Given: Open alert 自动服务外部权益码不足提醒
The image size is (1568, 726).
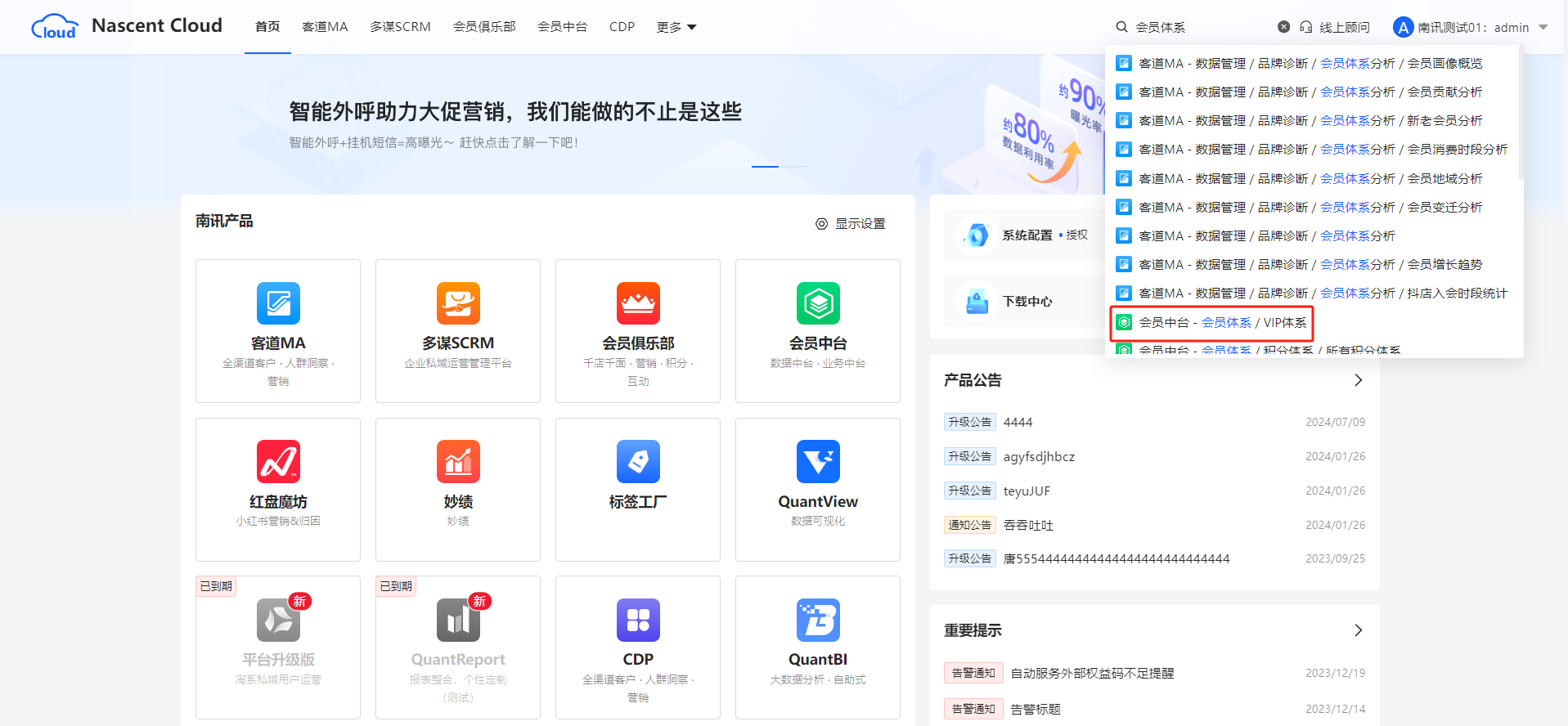Looking at the screenshot, I should (x=1092, y=673).
